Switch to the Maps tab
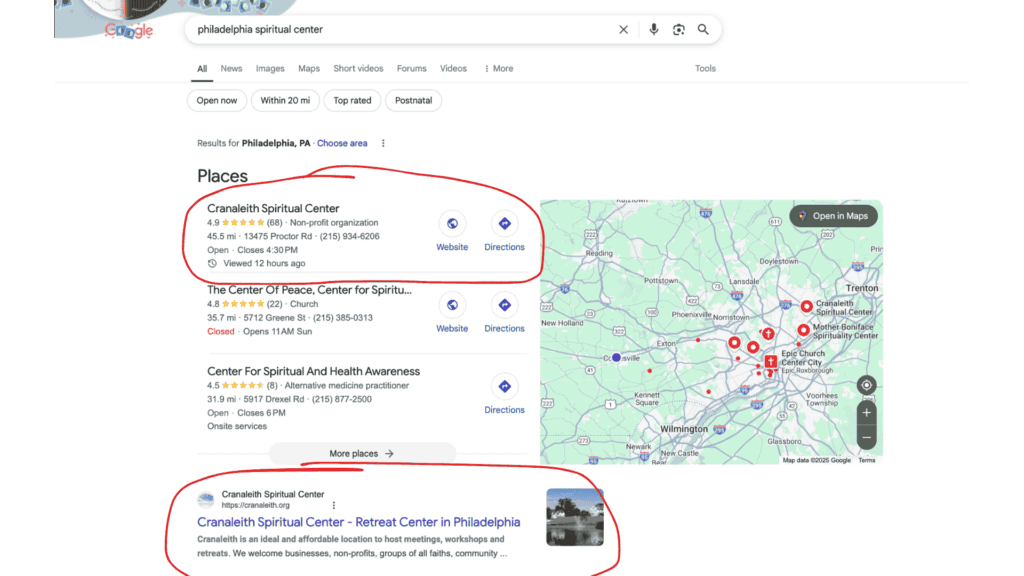1024x576 pixels. (309, 69)
